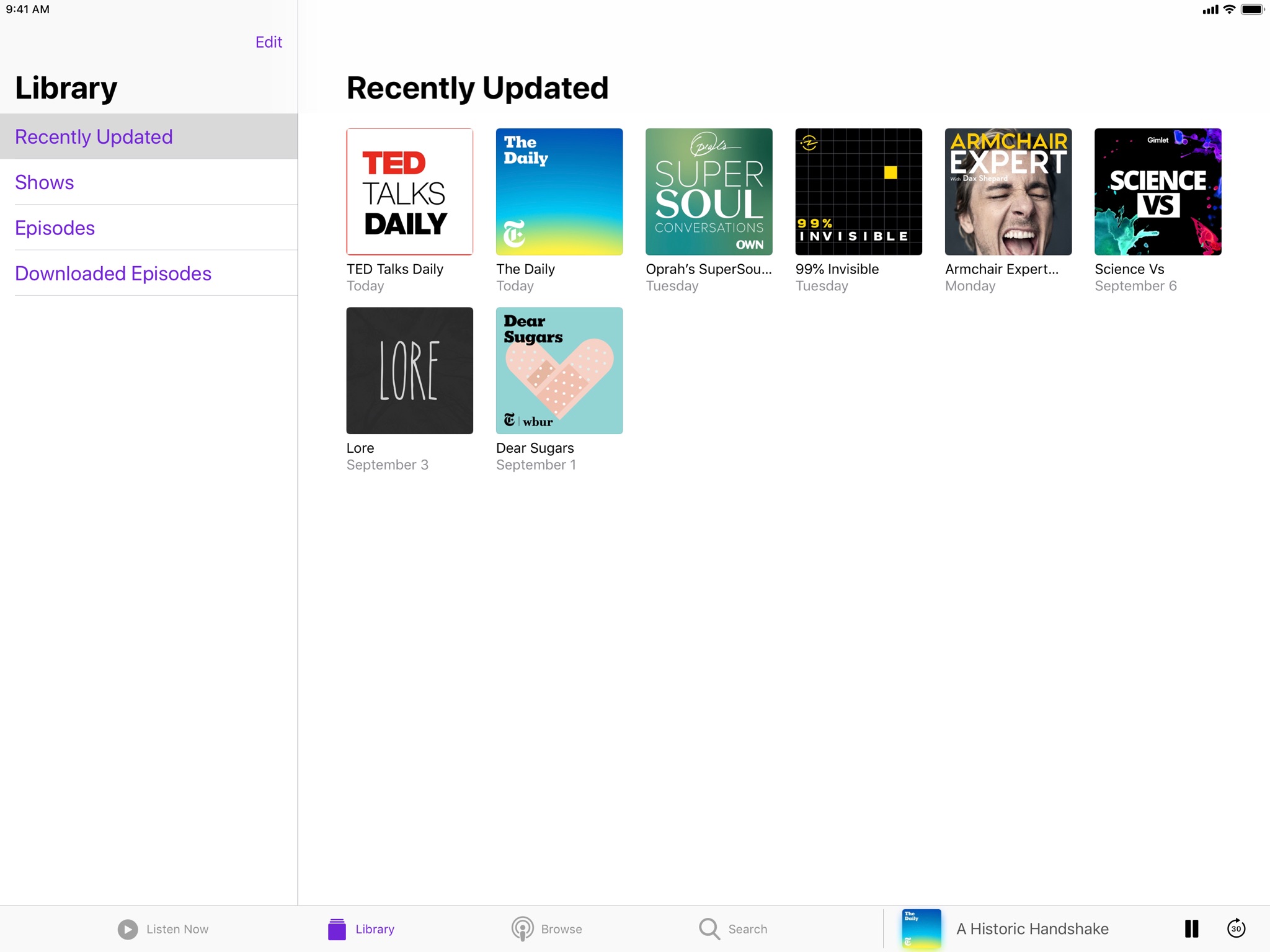Tap the 'Dear Sugars' show title
This screenshot has width=1270, height=952.
point(535,448)
